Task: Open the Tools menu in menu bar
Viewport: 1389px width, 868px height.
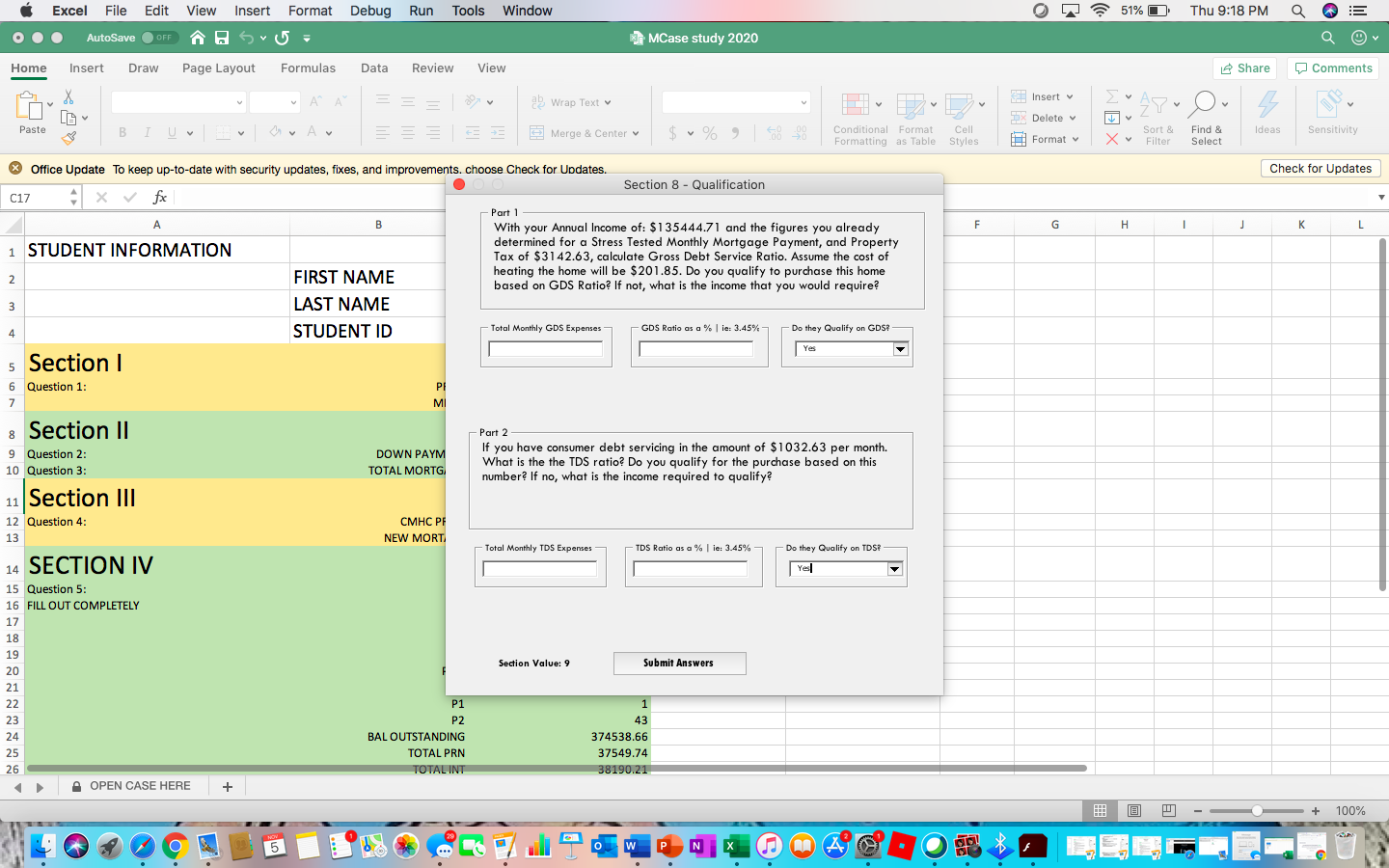Action: click(x=468, y=11)
